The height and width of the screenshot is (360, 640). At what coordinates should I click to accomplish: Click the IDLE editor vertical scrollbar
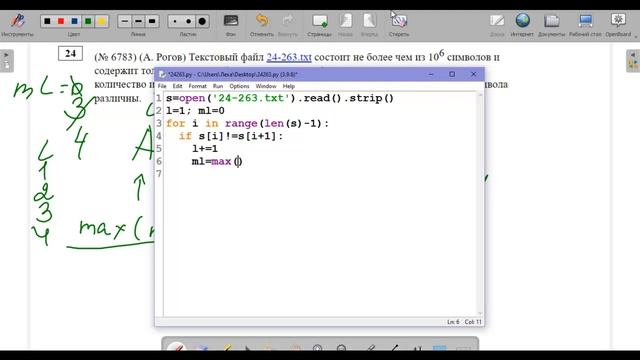(480, 204)
